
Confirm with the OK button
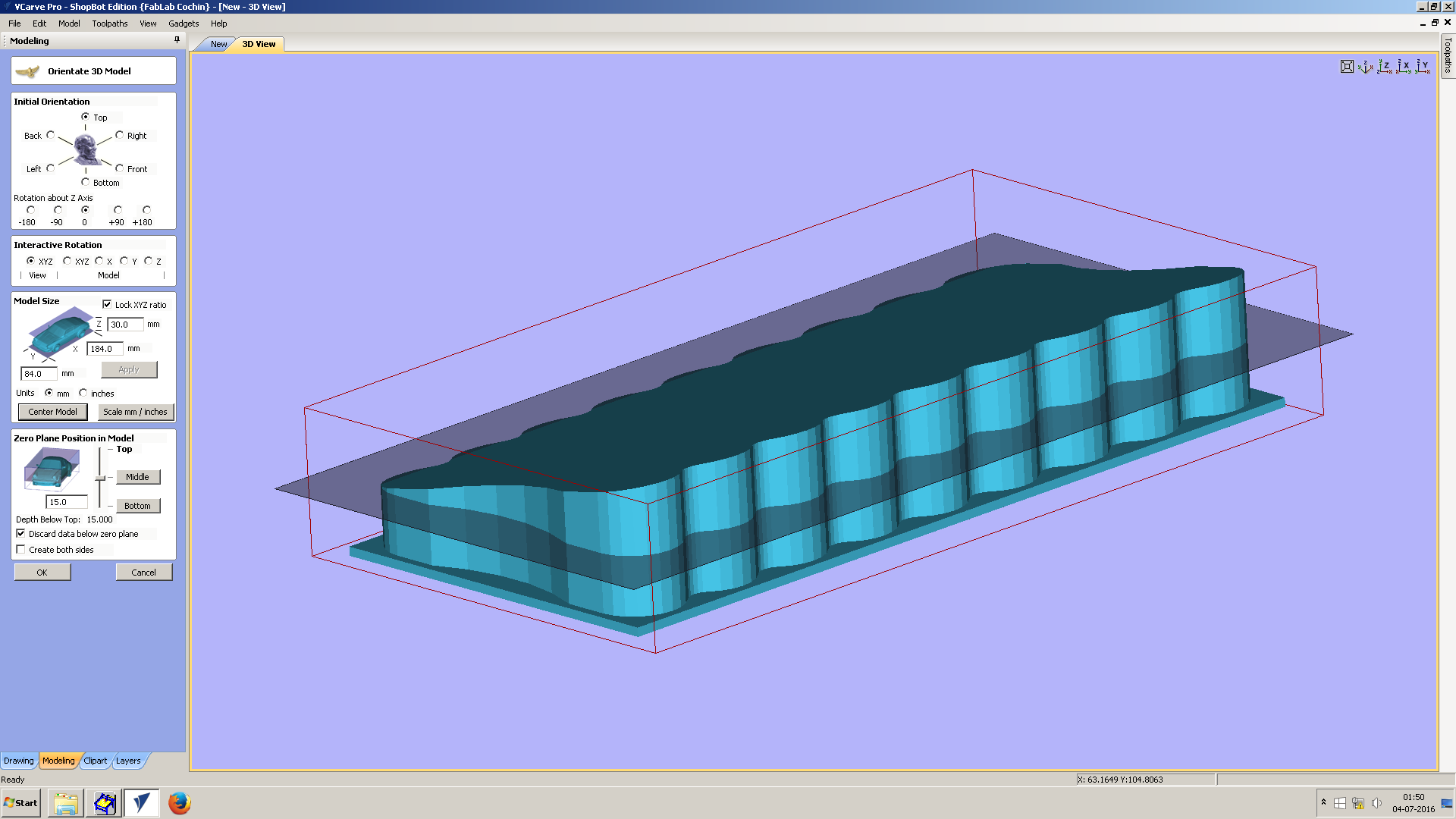tap(42, 573)
